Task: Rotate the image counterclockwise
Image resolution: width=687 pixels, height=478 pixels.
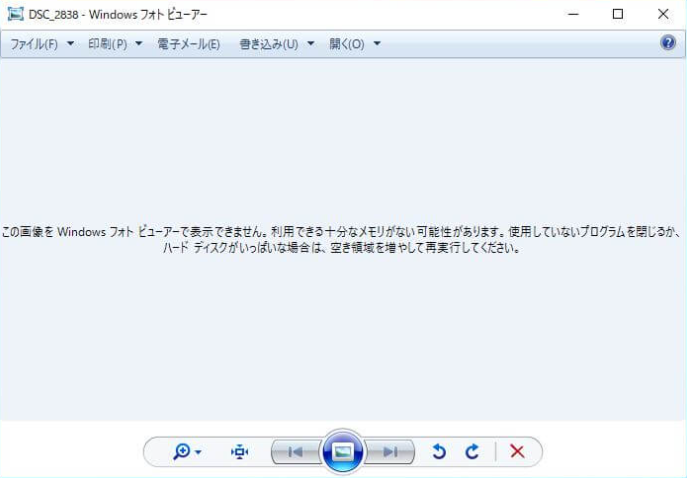Action: (439, 451)
